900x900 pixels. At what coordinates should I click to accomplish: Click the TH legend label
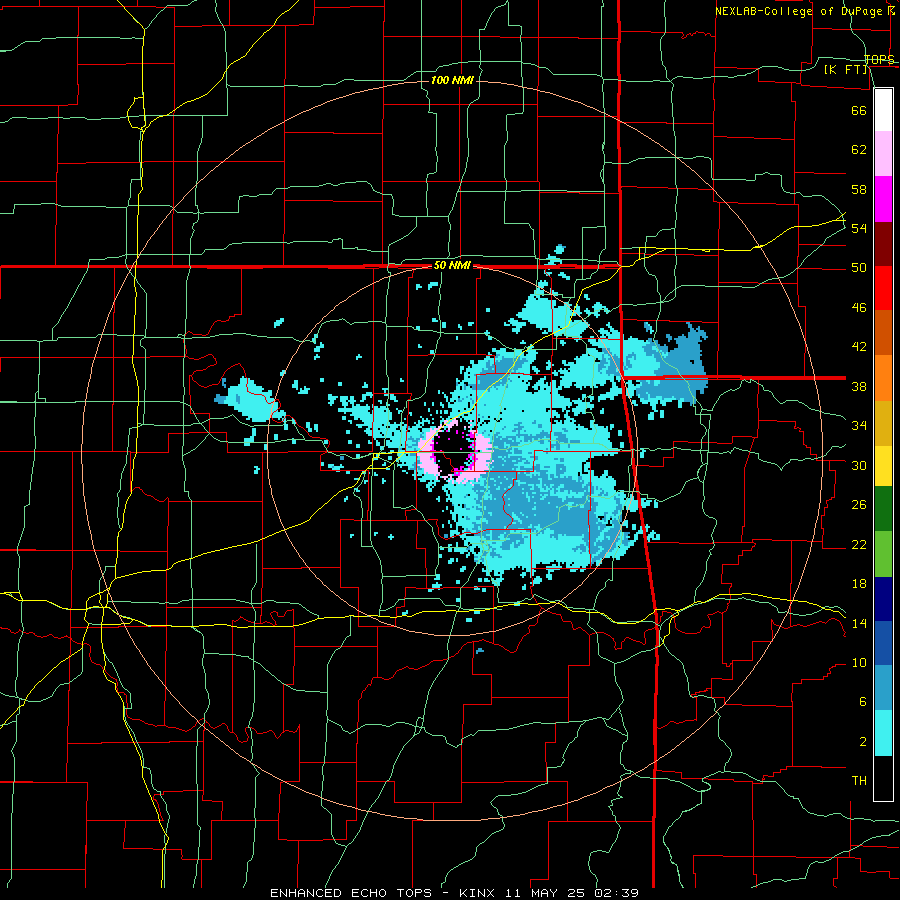pyautogui.click(x=859, y=781)
